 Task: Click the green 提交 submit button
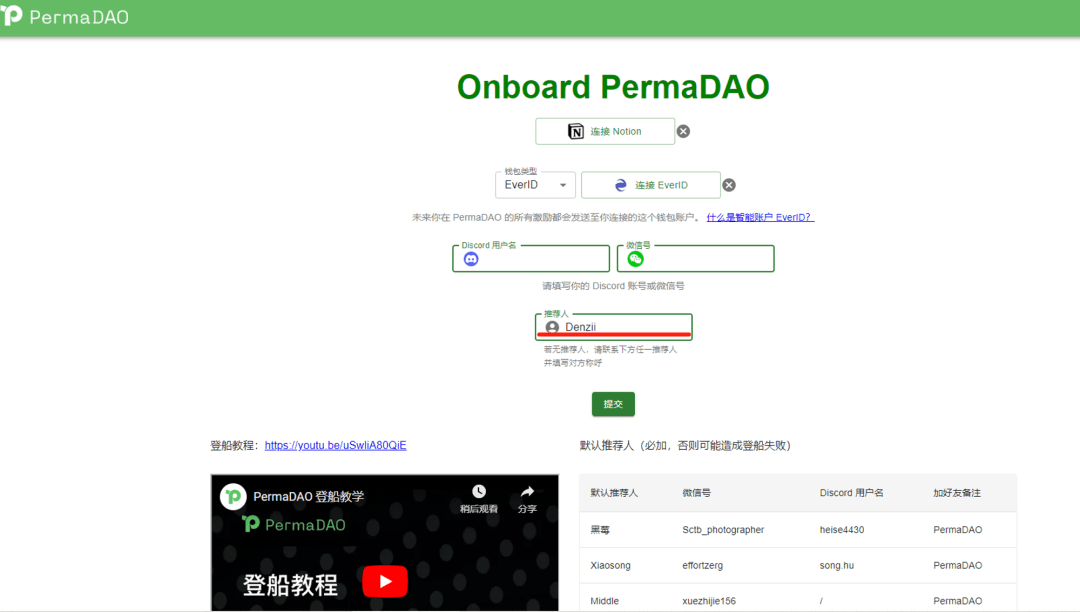coord(613,404)
